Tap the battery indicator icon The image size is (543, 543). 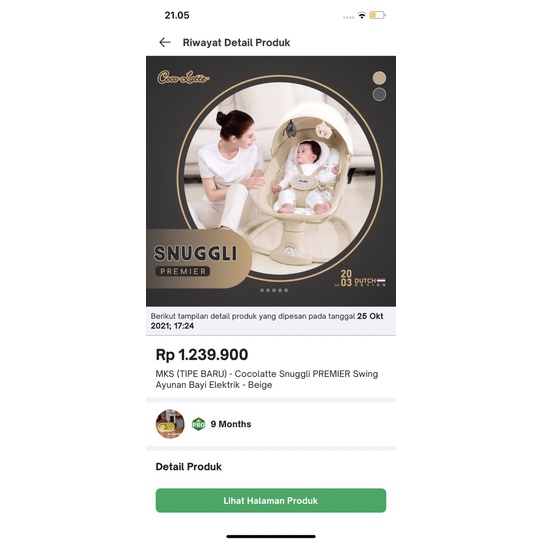click(x=377, y=15)
